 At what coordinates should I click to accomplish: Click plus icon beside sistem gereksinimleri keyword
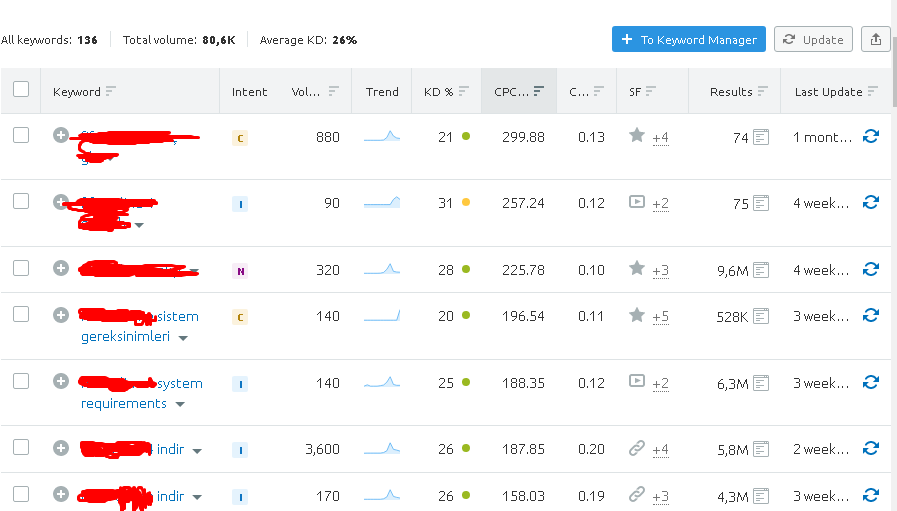pos(61,315)
